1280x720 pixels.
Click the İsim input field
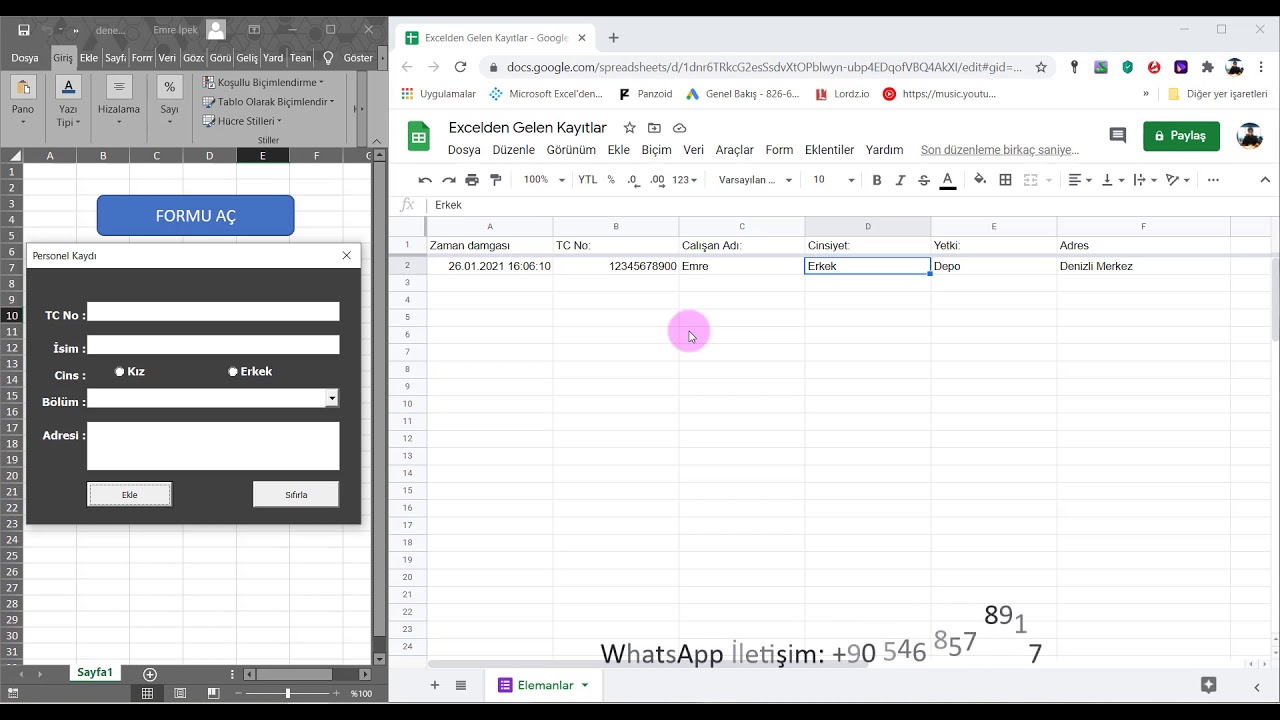tap(213, 345)
